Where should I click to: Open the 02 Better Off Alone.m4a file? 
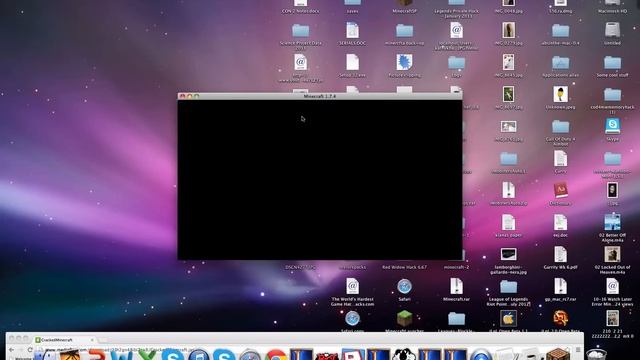[612, 222]
